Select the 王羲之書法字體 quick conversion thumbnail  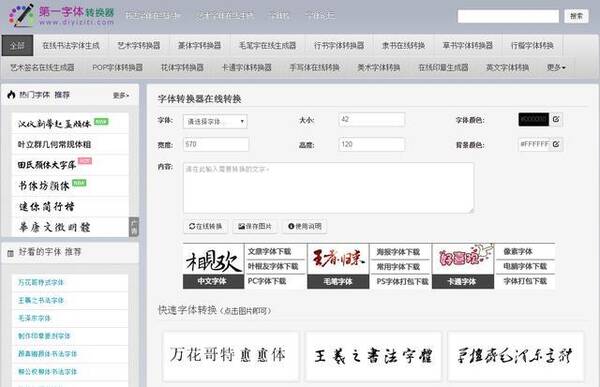(x=373, y=356)
